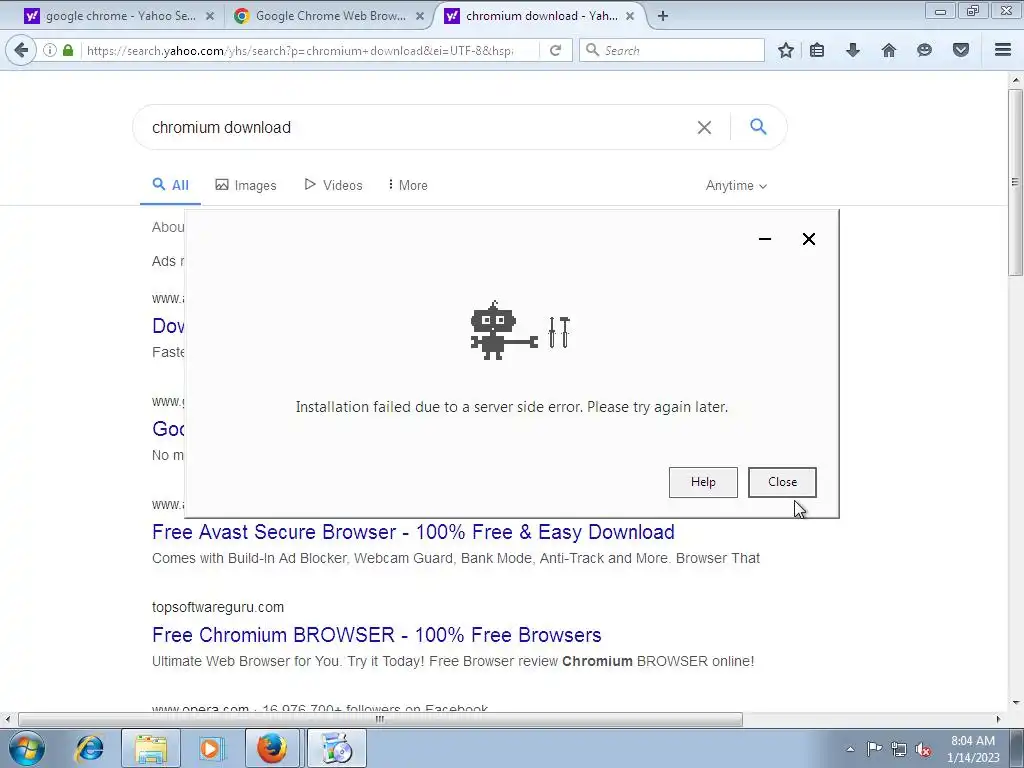The image size is (1024, 768).
Task: Minimize the installer error dialog
Action: (x=765, y=239)
